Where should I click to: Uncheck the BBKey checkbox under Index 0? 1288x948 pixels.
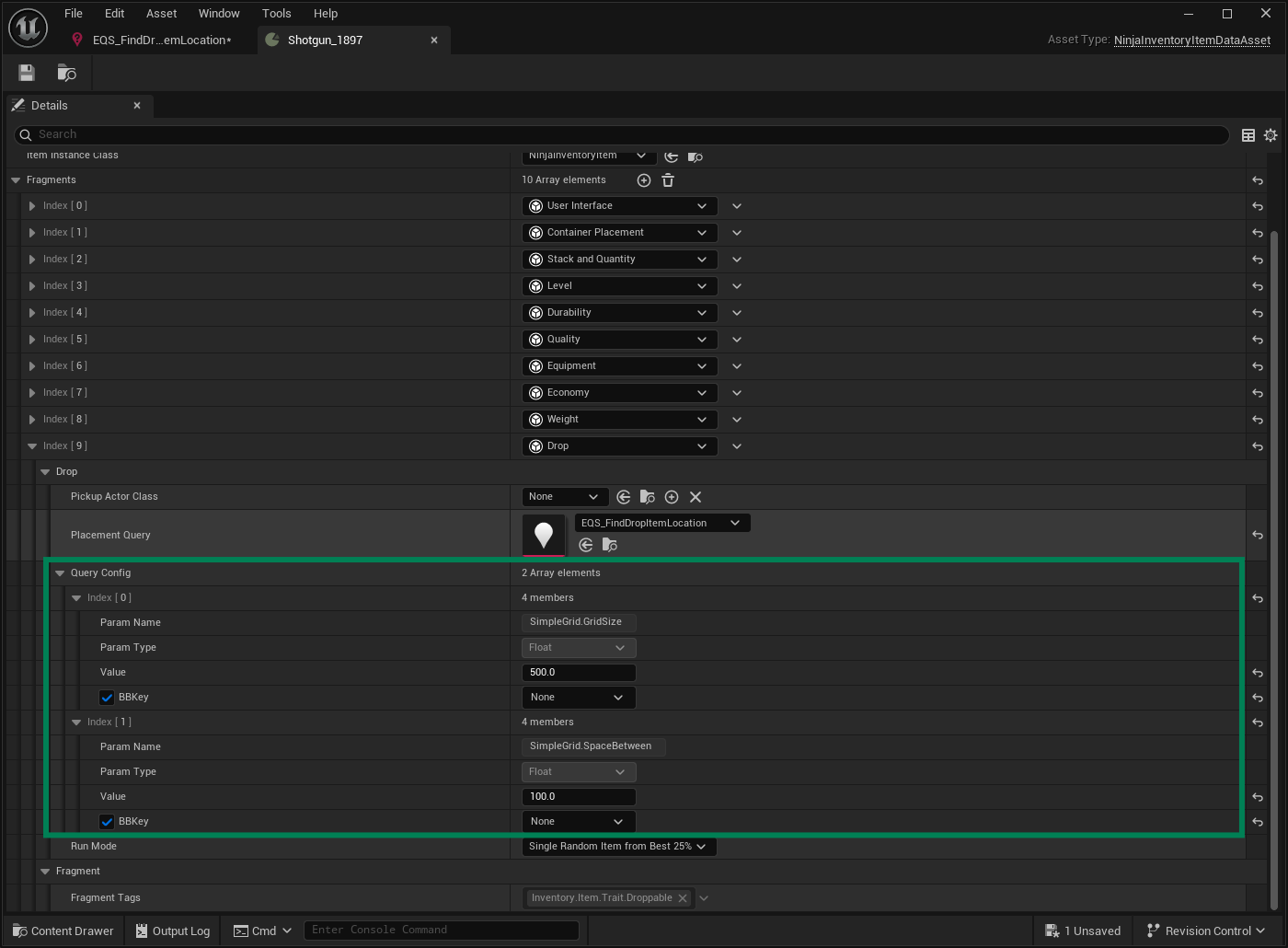tap(107, 698)
